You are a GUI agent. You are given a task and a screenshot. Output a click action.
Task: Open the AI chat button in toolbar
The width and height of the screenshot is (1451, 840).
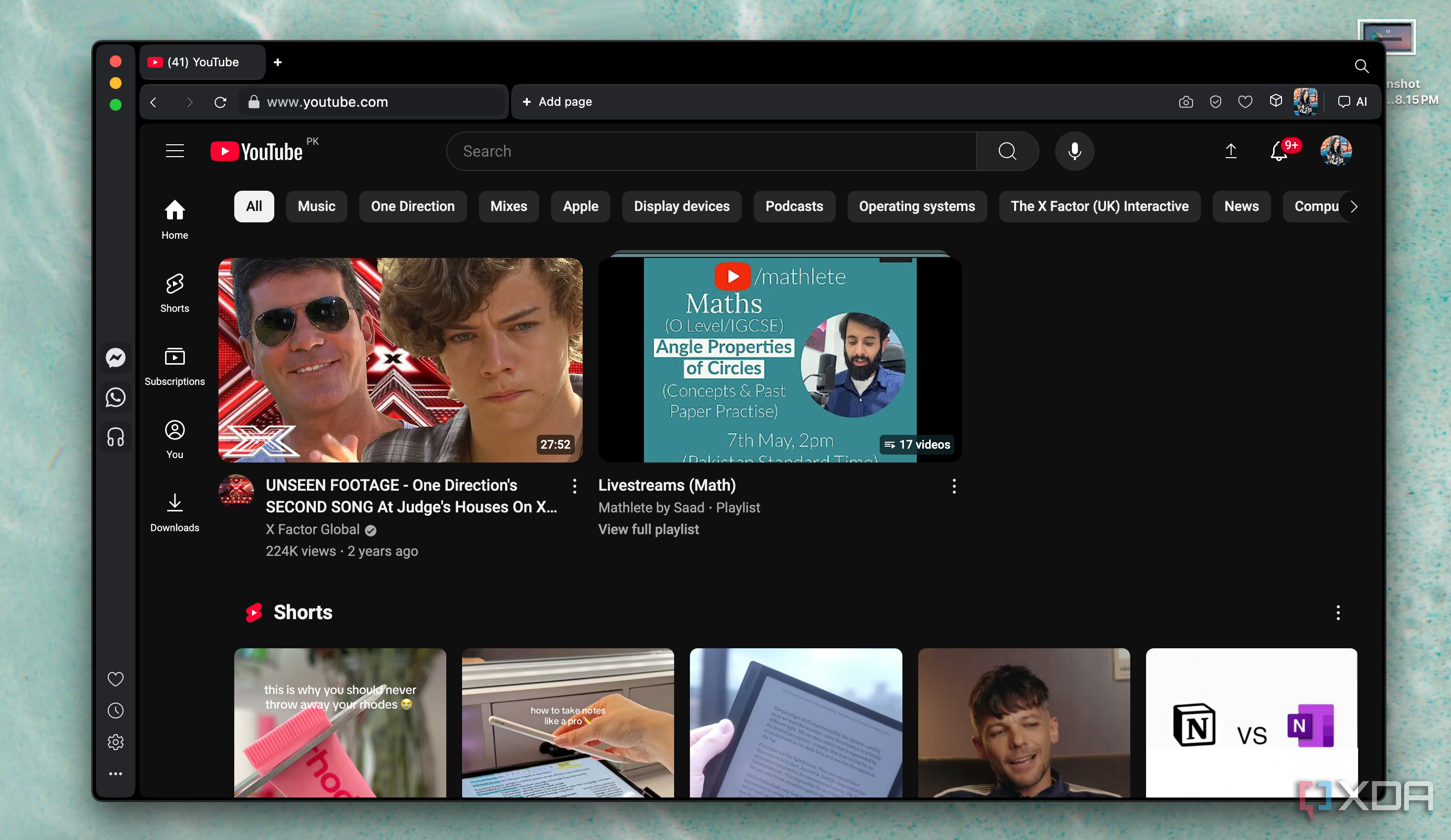1353,102
